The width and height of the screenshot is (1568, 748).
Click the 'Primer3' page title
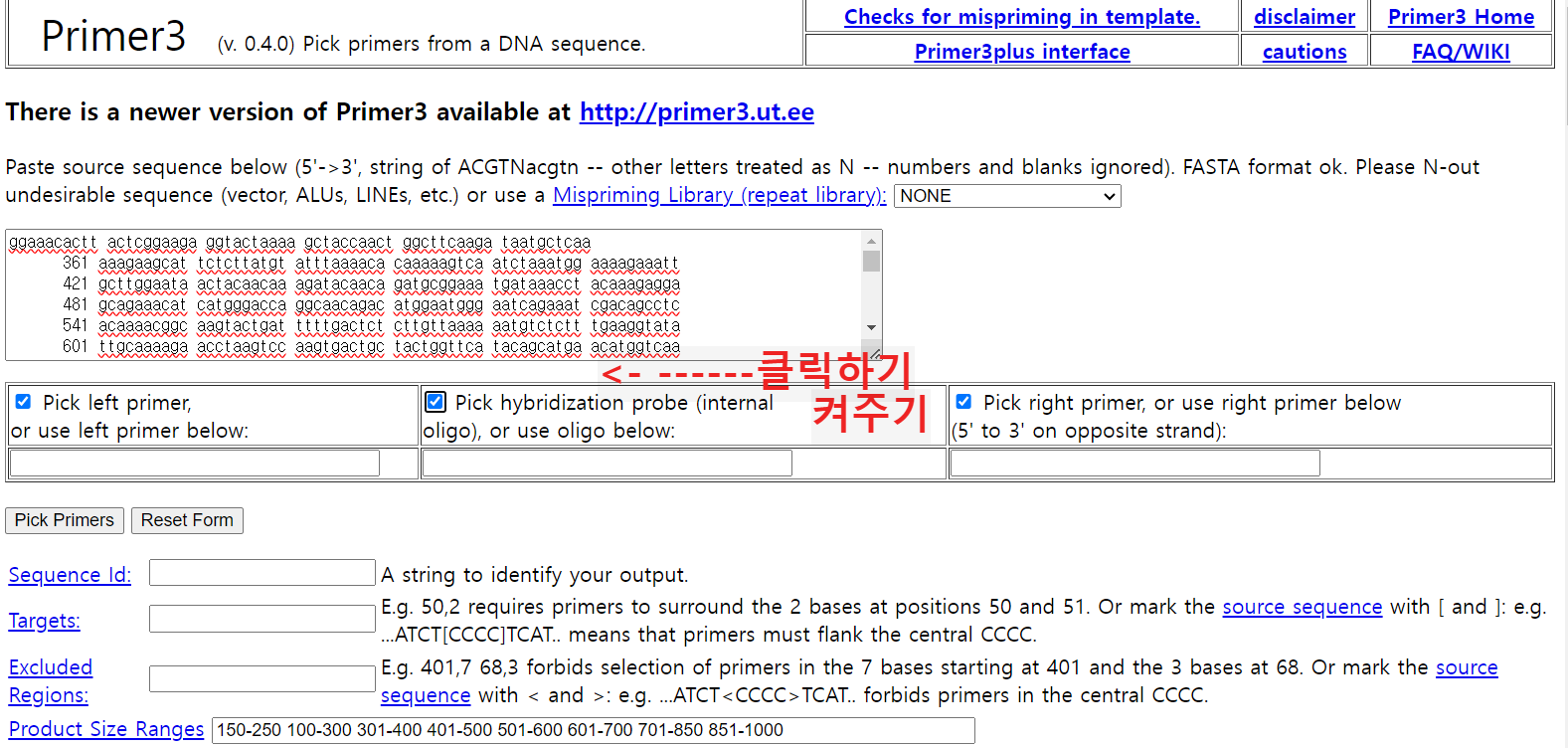point(113,37)
